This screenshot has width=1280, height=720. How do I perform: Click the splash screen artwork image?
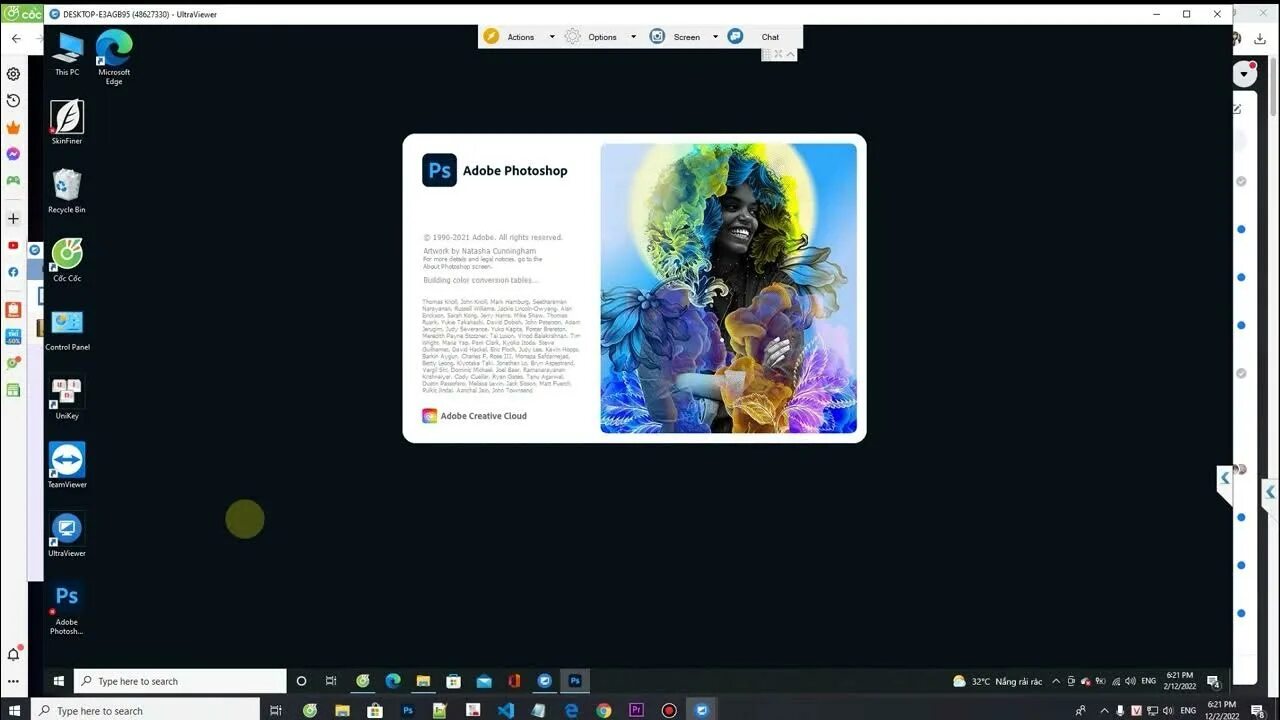click(728, 288)
